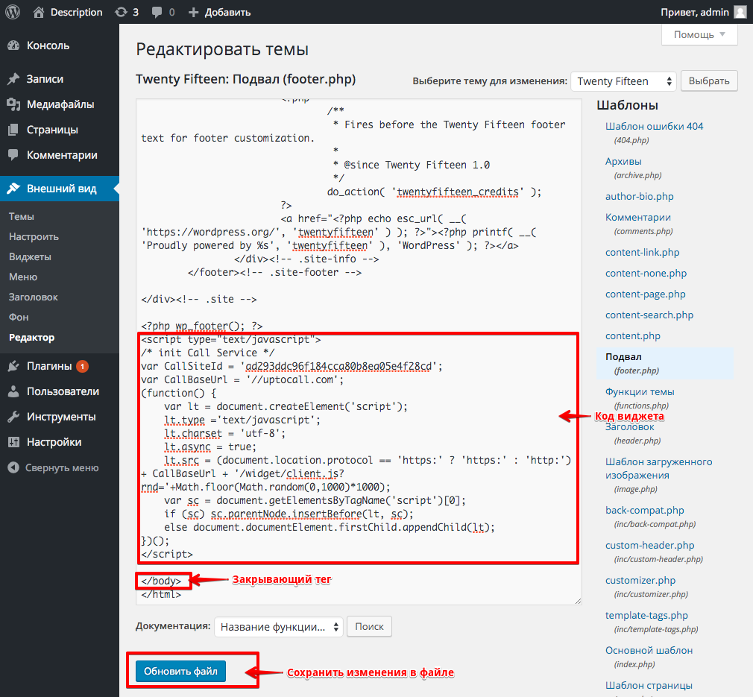The image size is (753, 697).
Task: Click the Комментарии sidebar bubble icon
Action: pyautogui.click(x=13, y=155)
